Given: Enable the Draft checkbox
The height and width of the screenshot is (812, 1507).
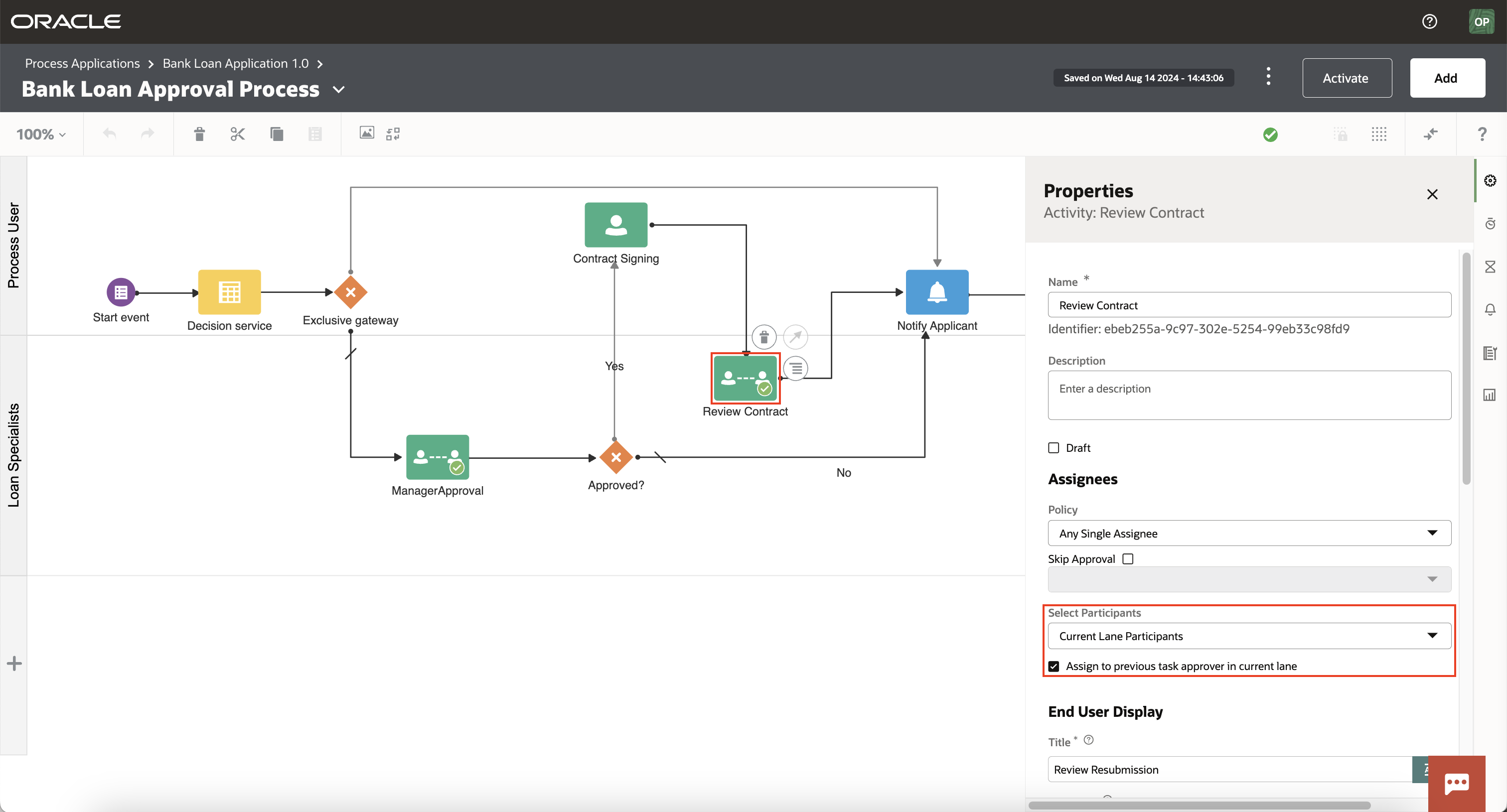Looking at the screenshot, I should [x=1054, y=448].
